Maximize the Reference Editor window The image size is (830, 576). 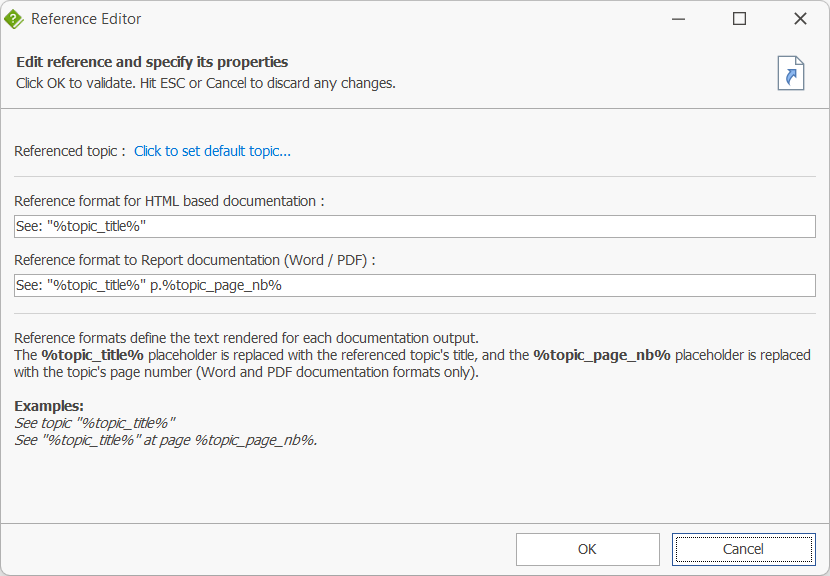(x=739, y=19)
